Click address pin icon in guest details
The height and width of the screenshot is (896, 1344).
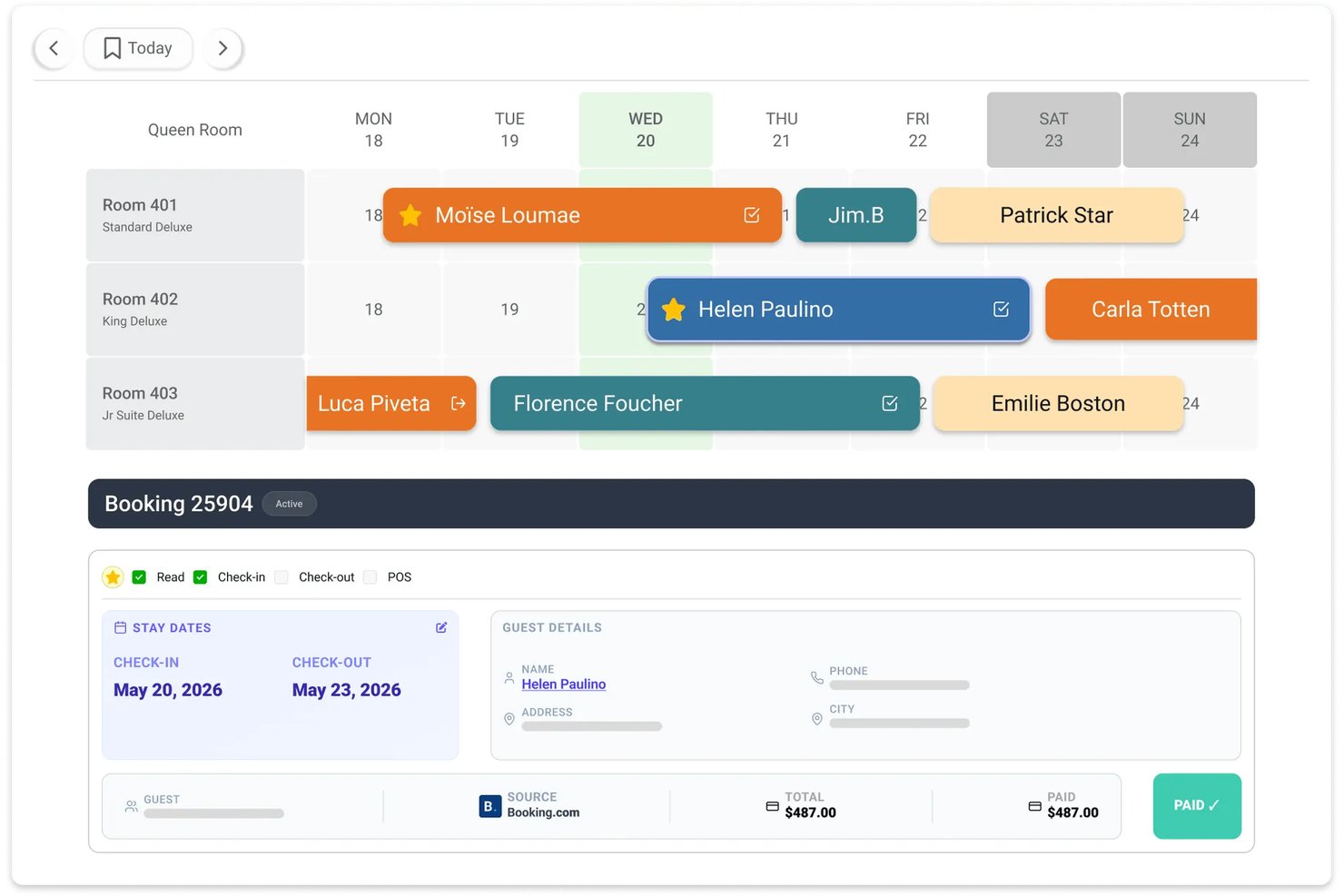pos(509,719)
